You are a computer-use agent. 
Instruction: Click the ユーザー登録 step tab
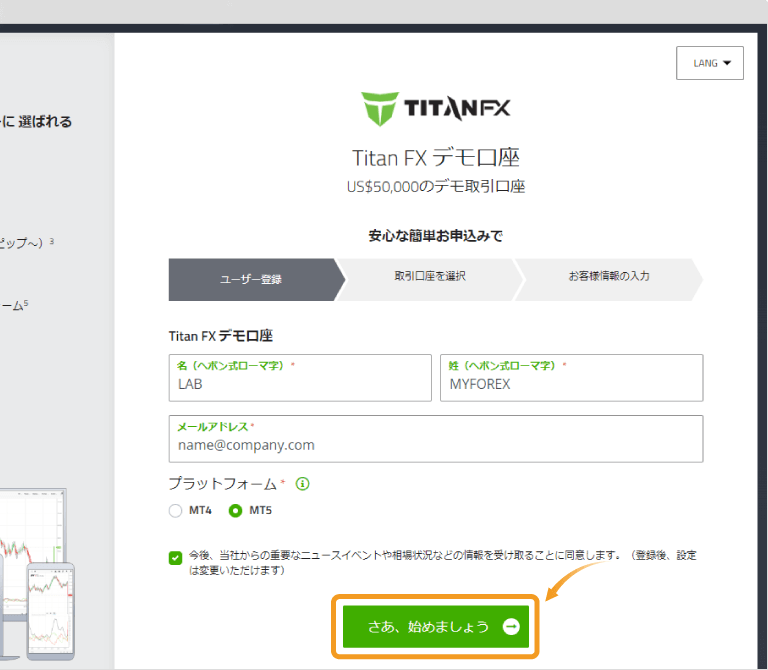pyautogui.click(x=256, y=280)
